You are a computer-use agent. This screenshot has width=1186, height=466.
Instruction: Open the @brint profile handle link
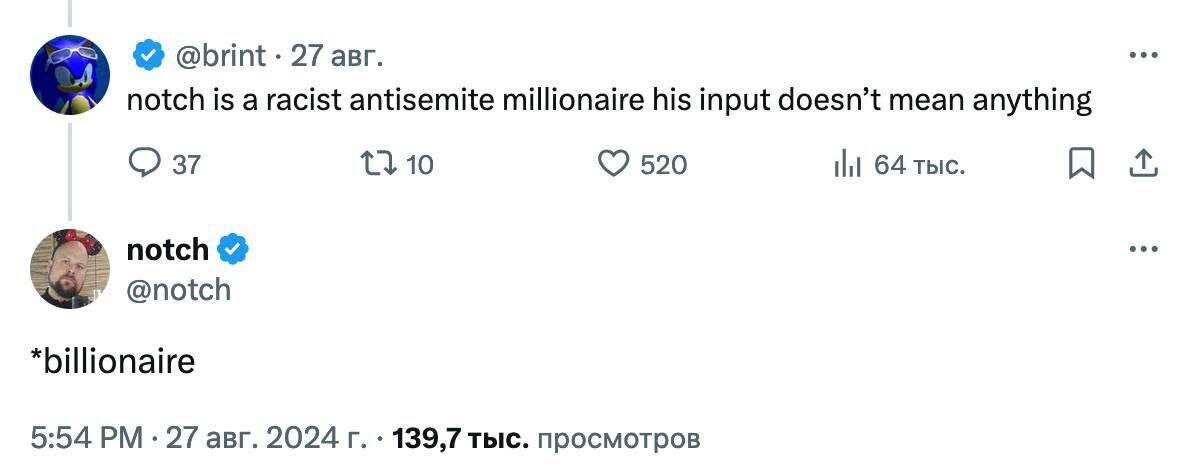coord(221,57)
